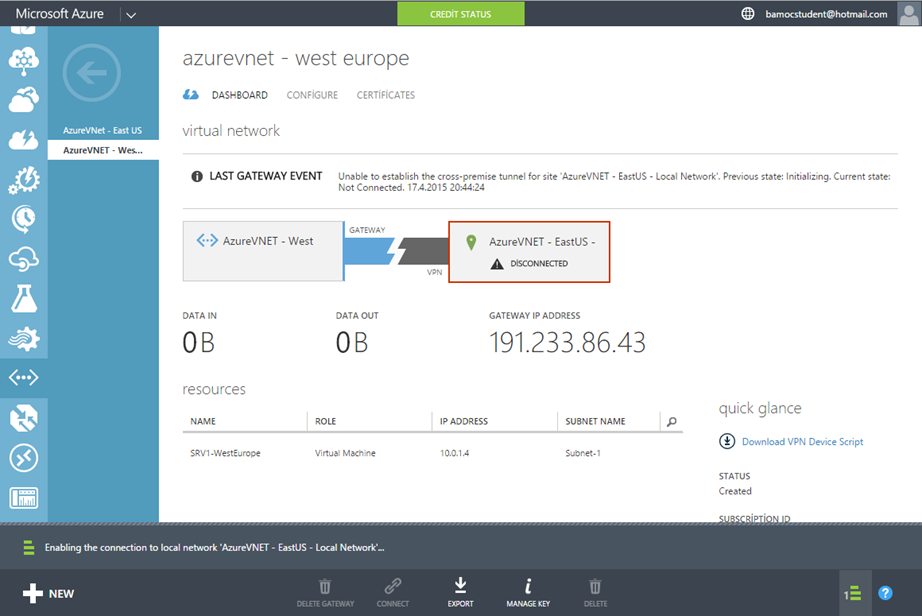Sort by IP Address column header
922x616 pixels.
(464, 421)
